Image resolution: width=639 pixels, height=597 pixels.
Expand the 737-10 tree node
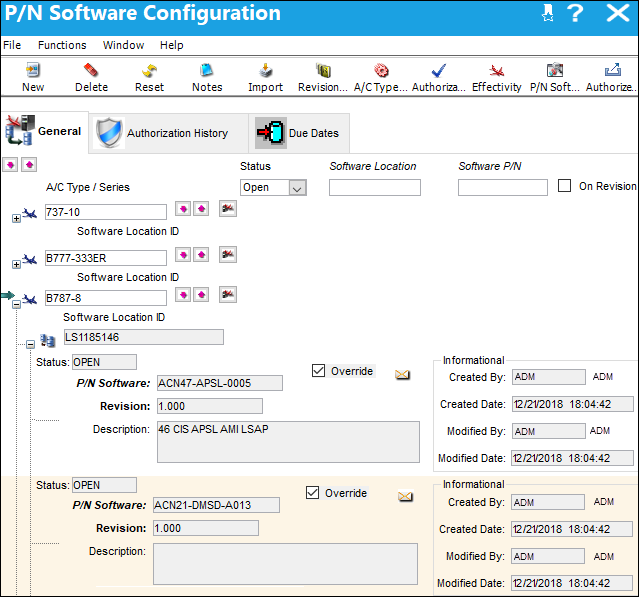pos(16,219)
